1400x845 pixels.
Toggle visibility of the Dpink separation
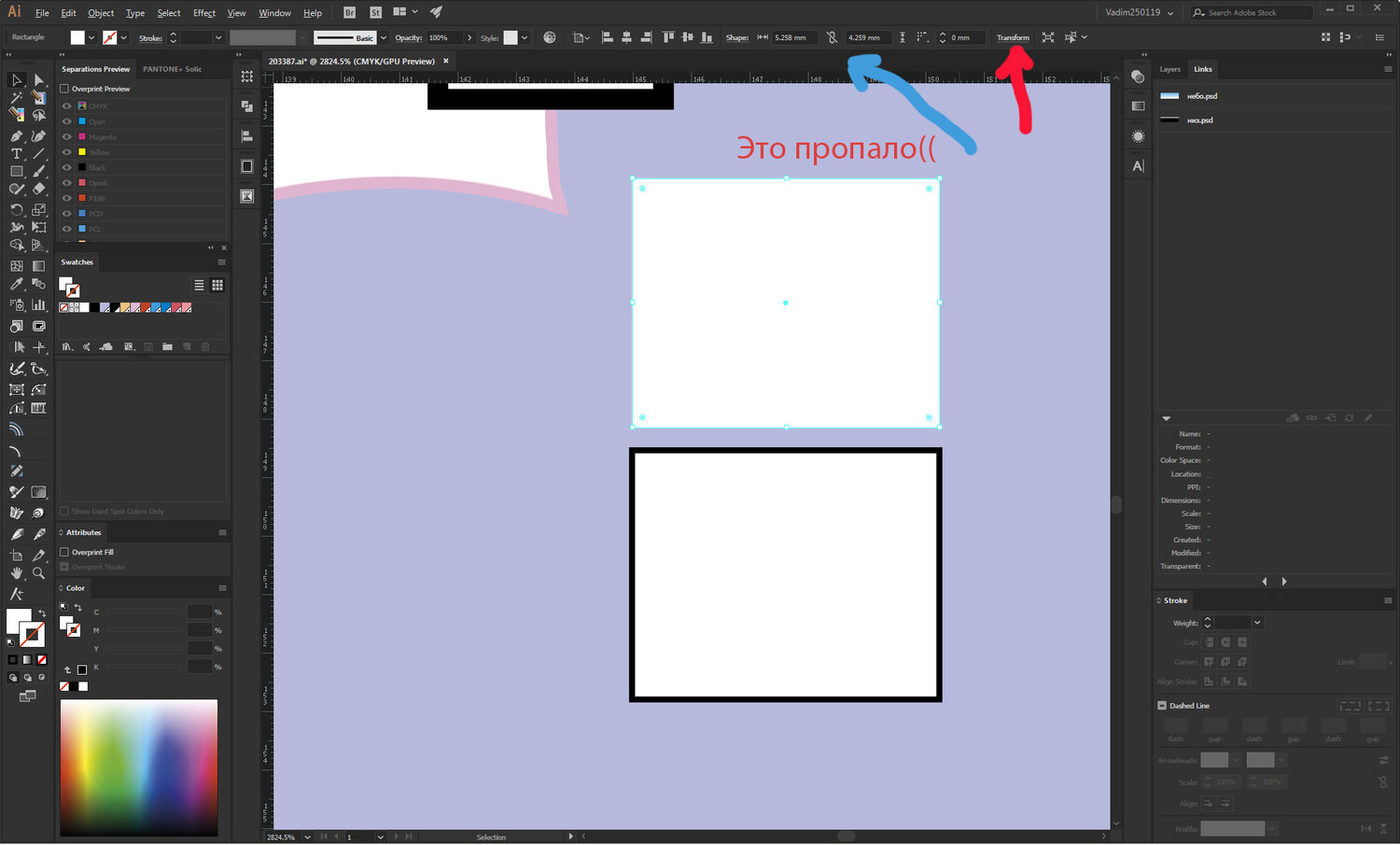66,183
